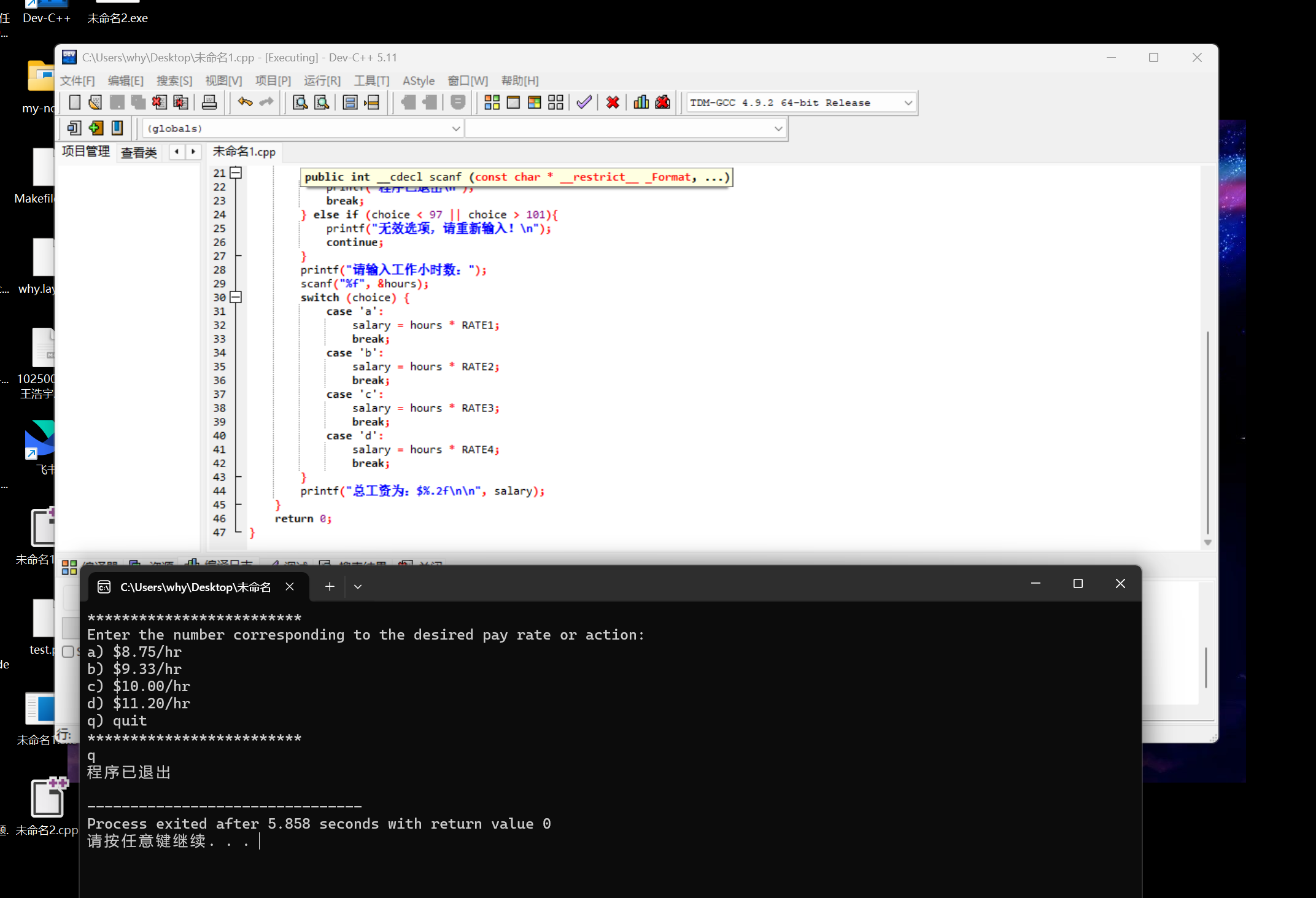Click the Print toolbar icon
Screen dimensions: 1316x898
click(209, 103)
